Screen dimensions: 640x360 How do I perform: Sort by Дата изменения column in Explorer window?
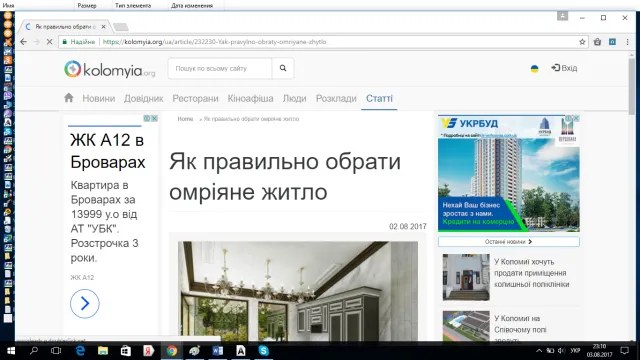(x=192, y=5)
